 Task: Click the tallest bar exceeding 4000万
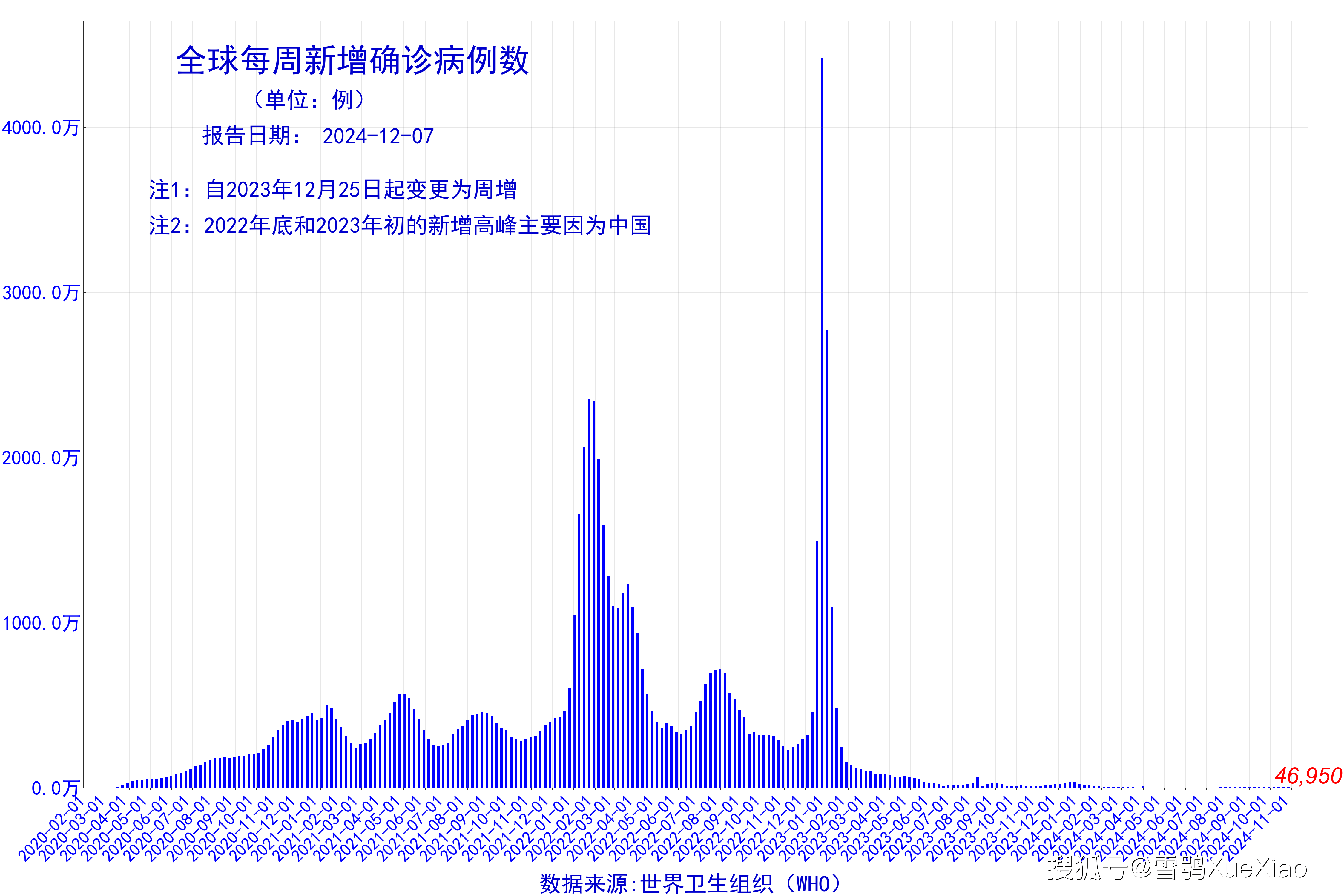point(822,423)
